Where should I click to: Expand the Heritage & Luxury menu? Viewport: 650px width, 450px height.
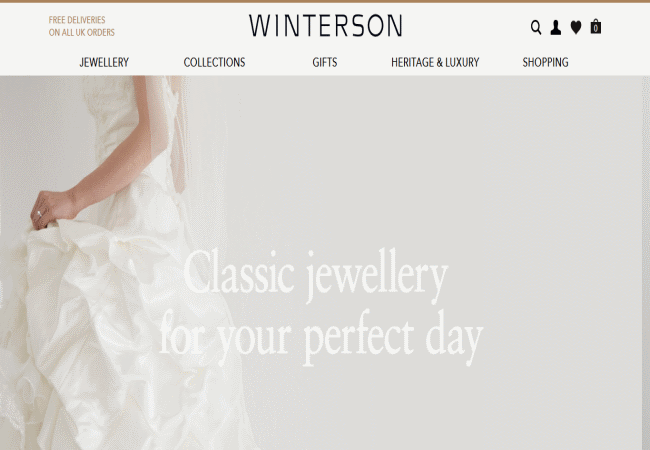click(435, 62)
